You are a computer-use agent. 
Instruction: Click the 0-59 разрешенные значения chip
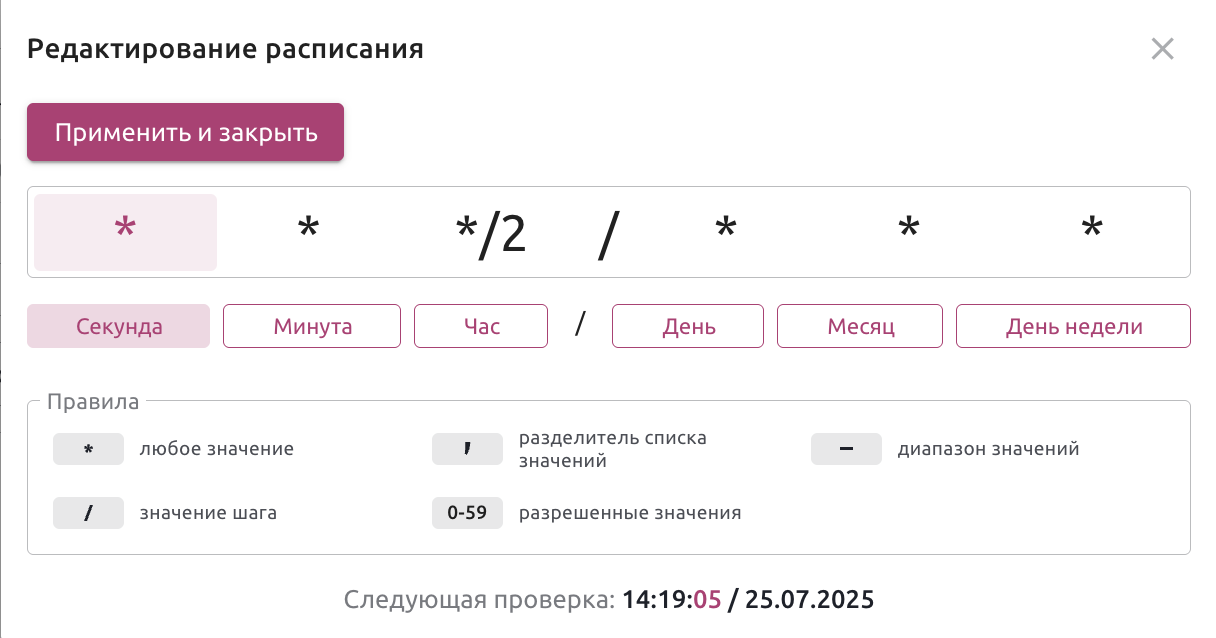click(x=467, y=513)
